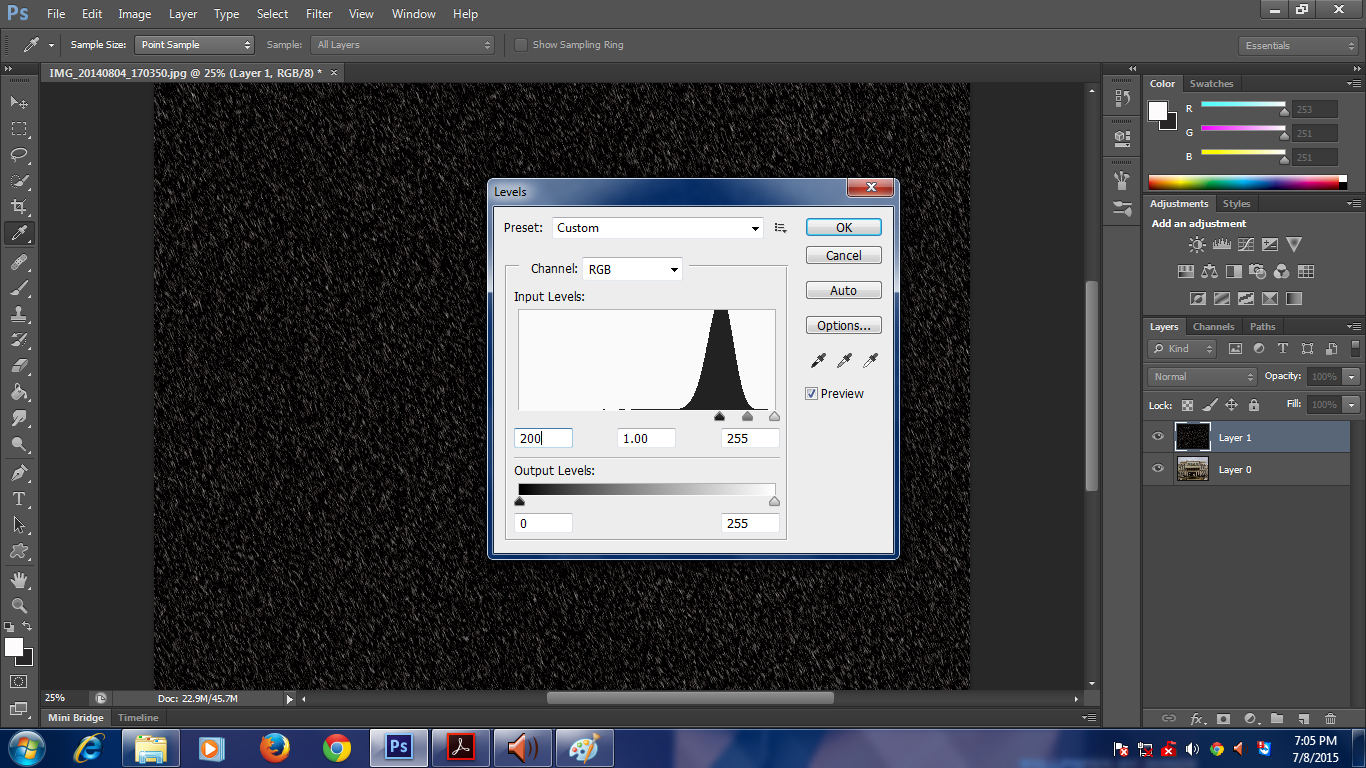
Task: Open the Essentials workspace dropdown
Action: click(x=1297, y=46)
